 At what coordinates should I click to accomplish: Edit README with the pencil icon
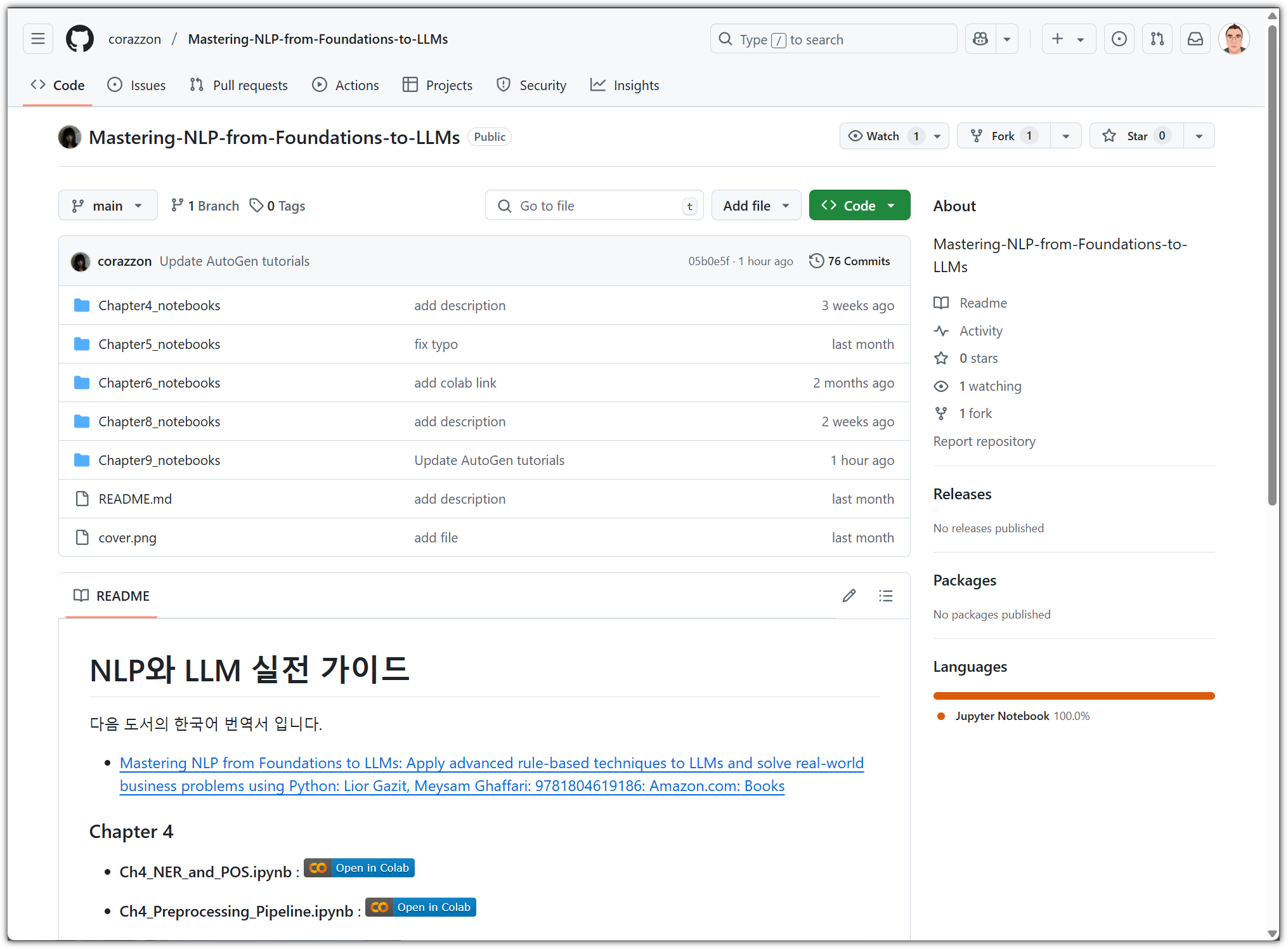(849, 596)
